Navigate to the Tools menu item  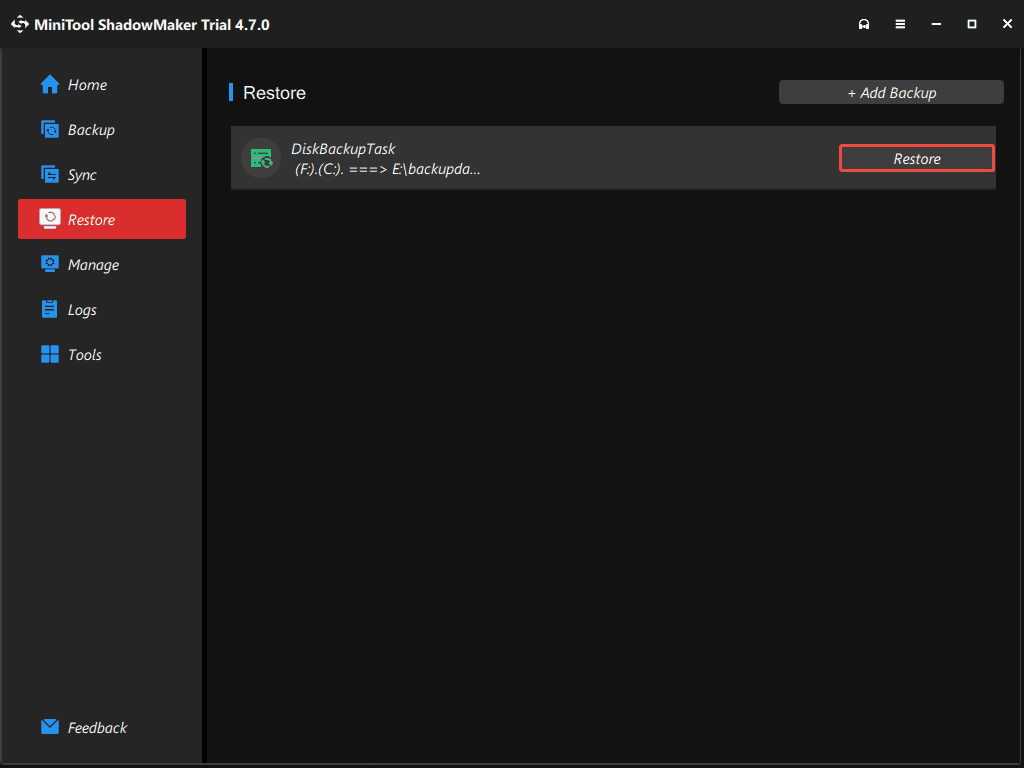click(86, 354)
